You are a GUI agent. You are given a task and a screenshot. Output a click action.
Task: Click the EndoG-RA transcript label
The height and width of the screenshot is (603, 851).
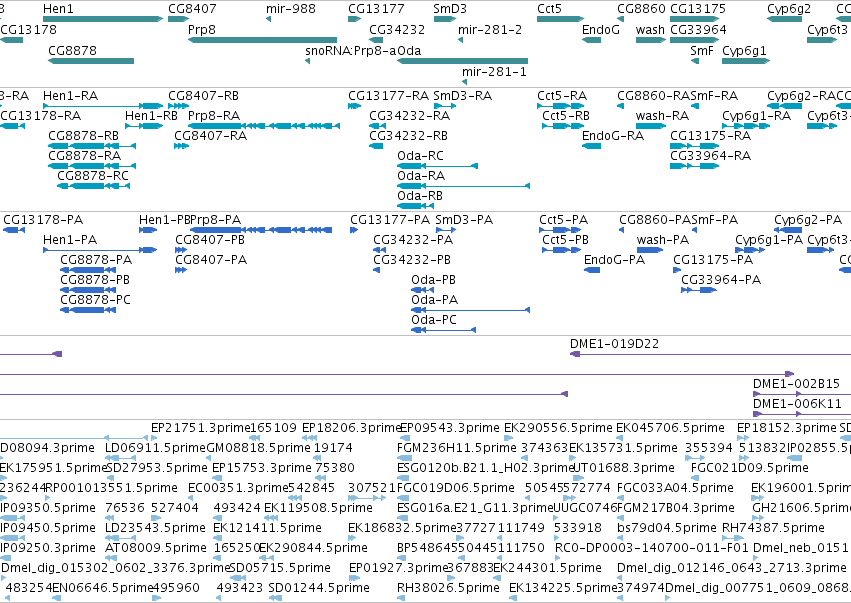click(x=613, y=136)
